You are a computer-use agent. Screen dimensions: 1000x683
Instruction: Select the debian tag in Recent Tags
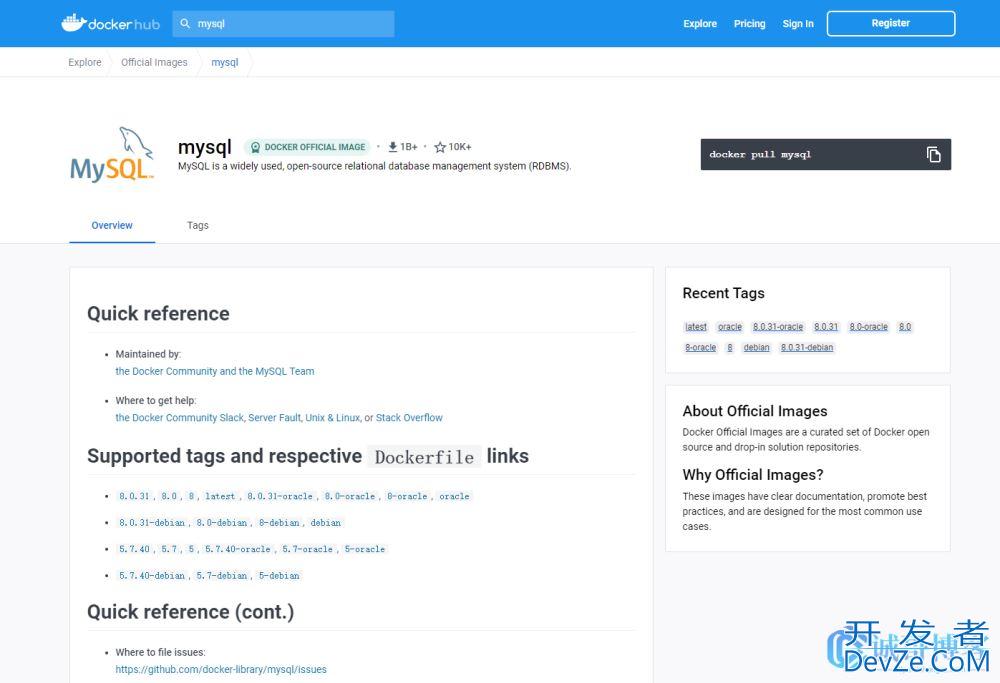pyautogui.click(x=756, y=348)
